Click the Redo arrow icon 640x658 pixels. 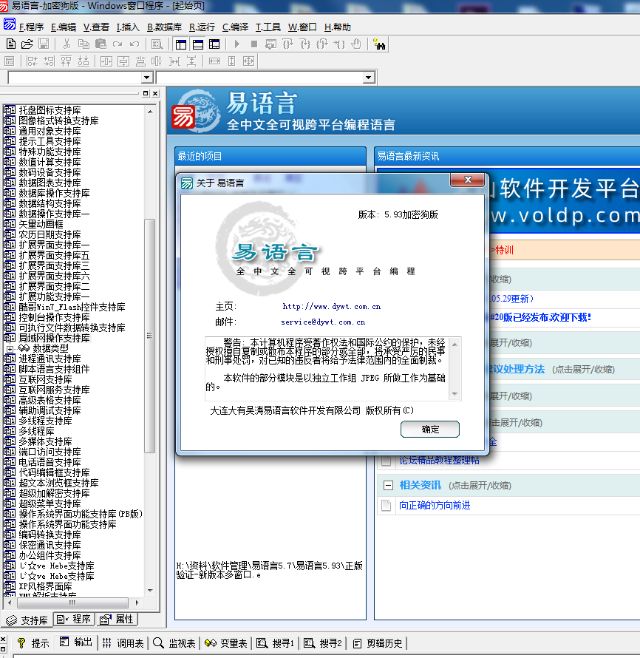pos(117,44)
